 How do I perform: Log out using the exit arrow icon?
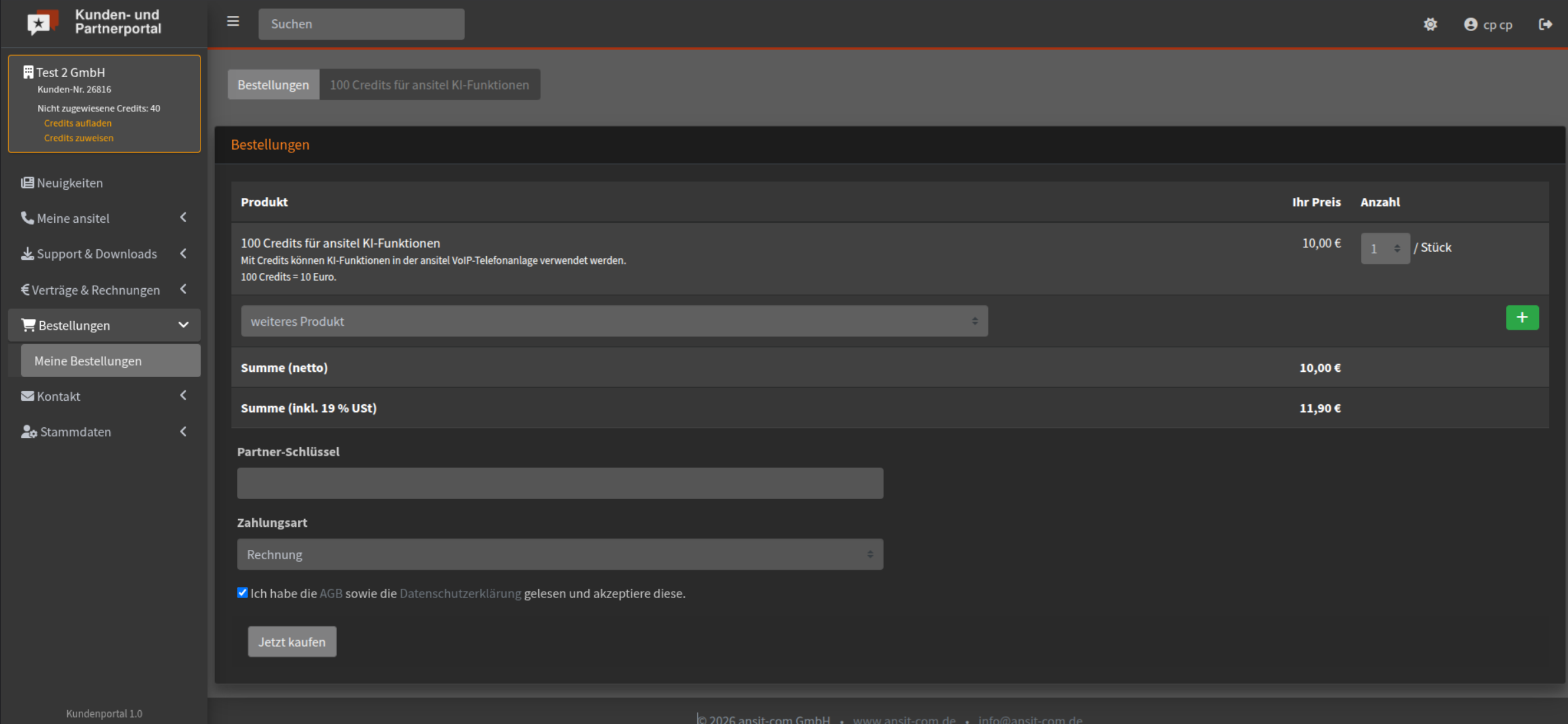click(1545, 24)
